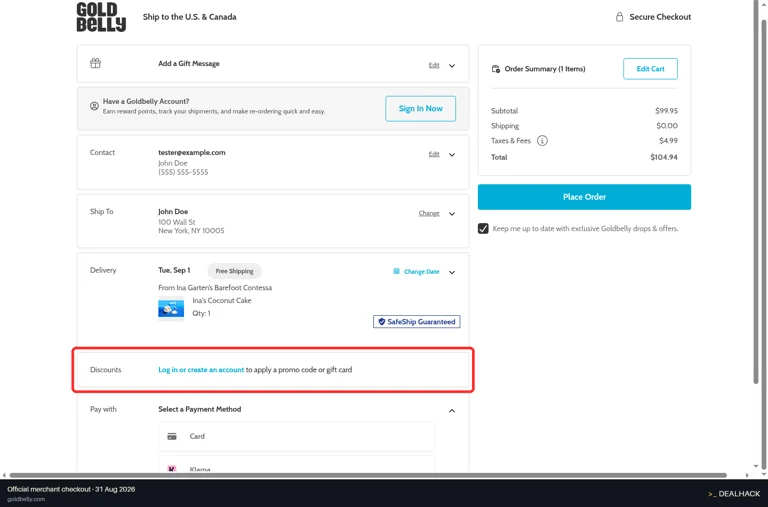The width and height of the screenshot is (768, 507).
Task: Open Log in or create an account link
Action: [x=201, y=370]
